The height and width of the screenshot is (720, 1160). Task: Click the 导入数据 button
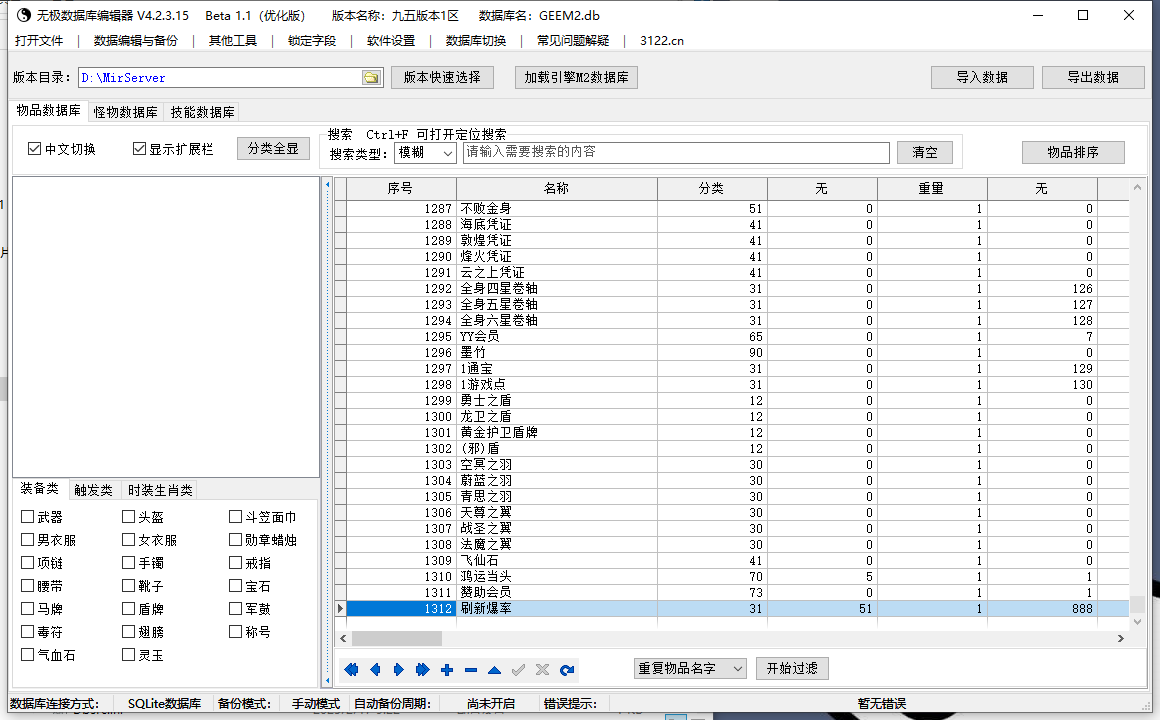click(x=982, y=77)
